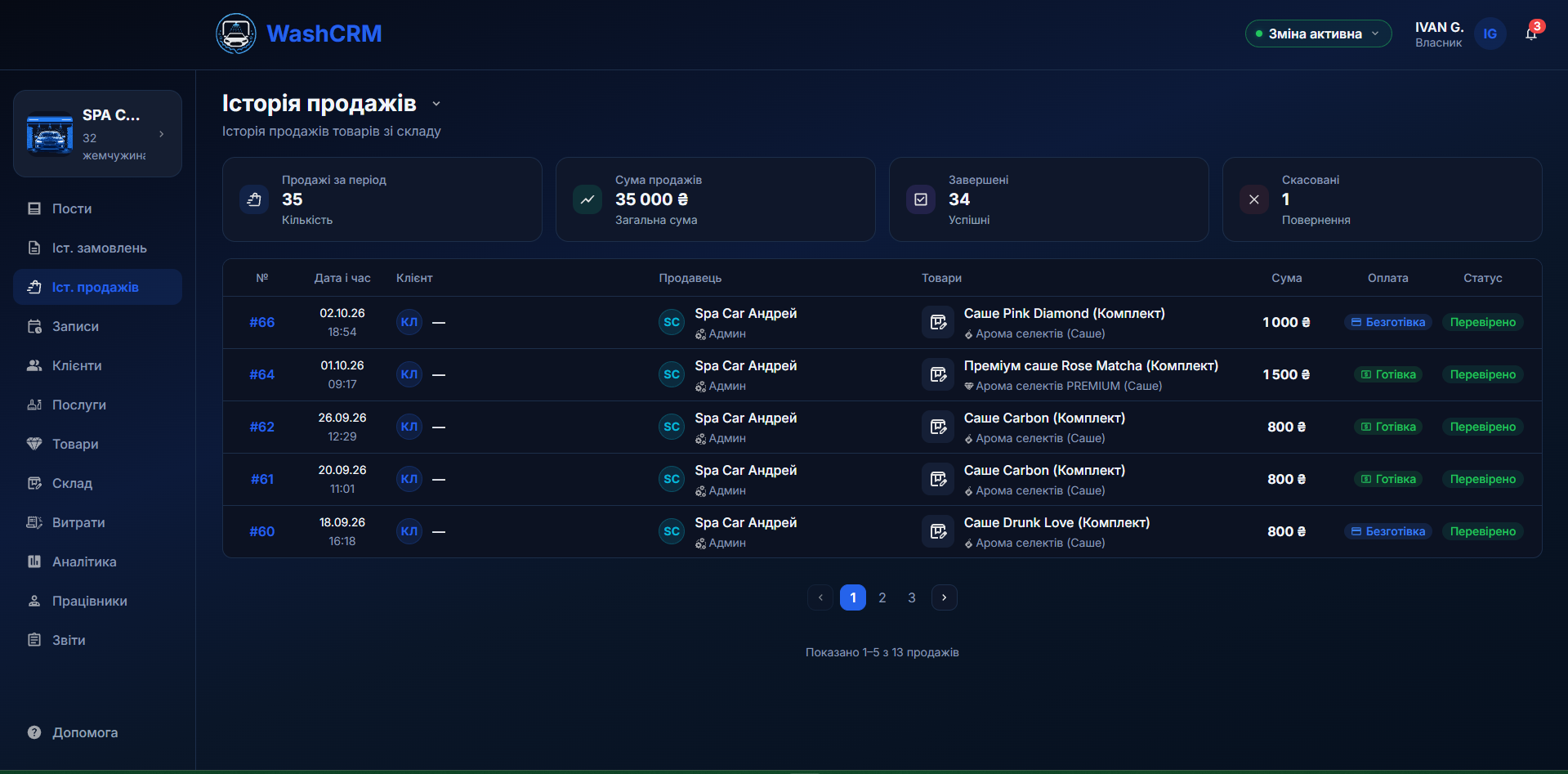Click the Працівники person icon
The image size is (1568, 774).
click(x=34, y=601)
